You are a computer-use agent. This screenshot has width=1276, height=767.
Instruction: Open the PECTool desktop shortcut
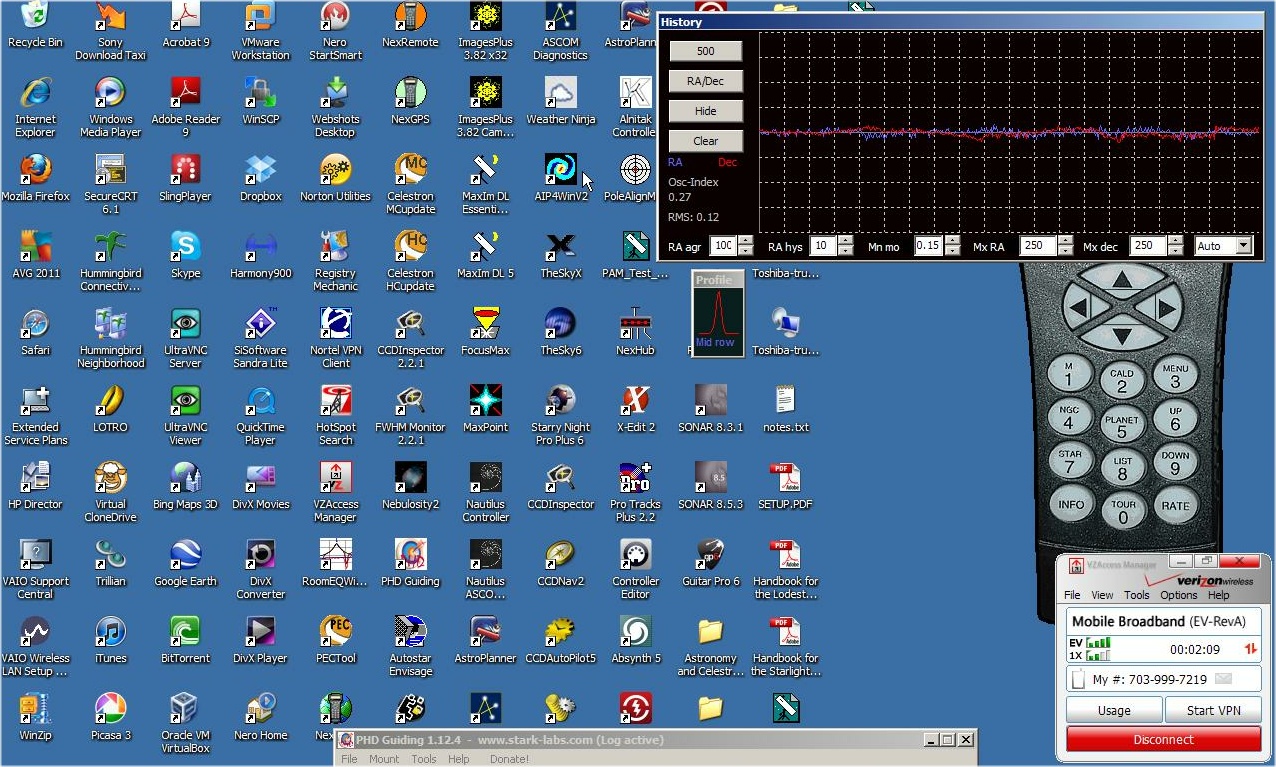(335, 640)
